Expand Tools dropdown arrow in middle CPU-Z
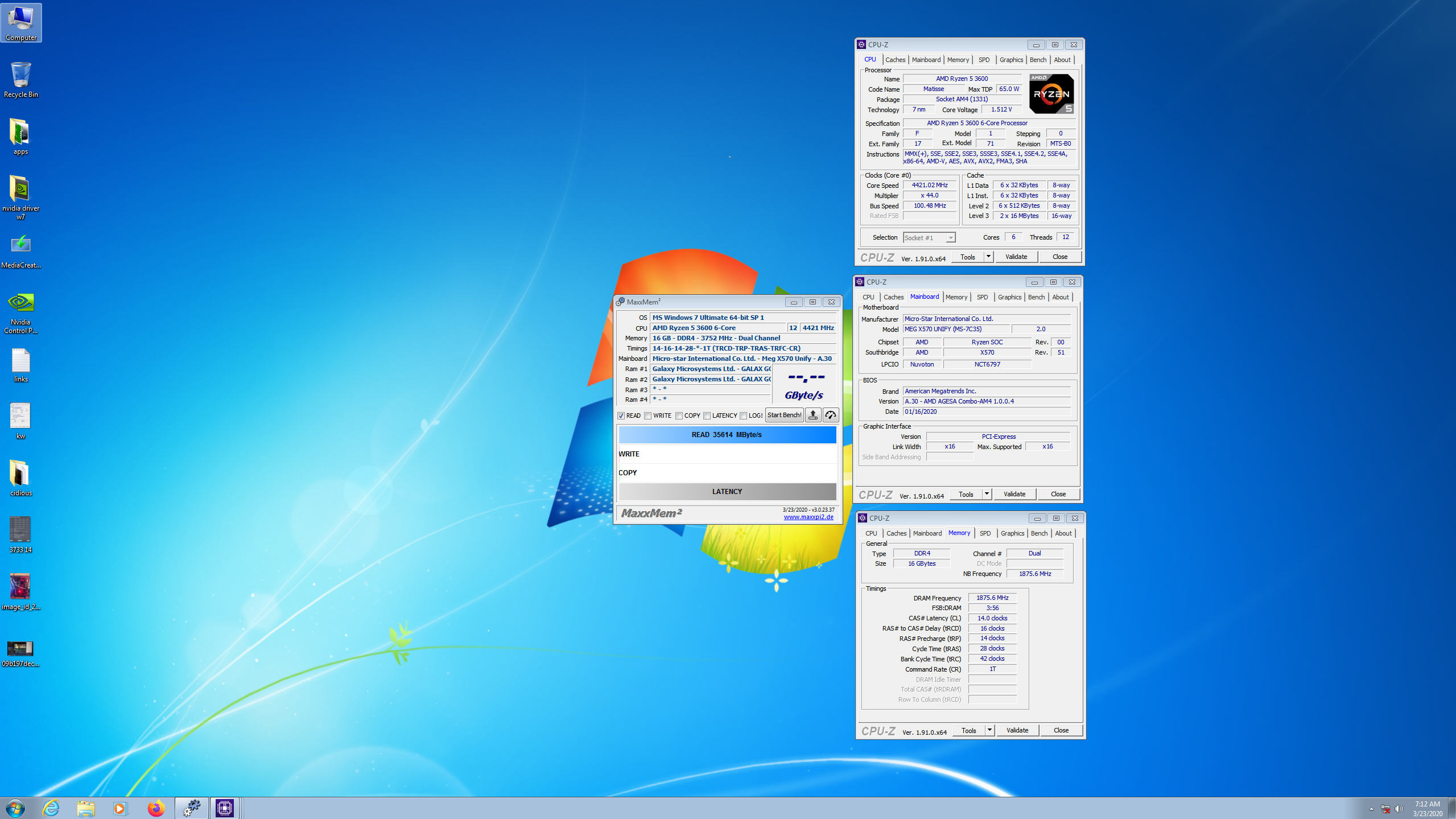The width and height of the screenshot is (1456, 819). tap(987, 494)
